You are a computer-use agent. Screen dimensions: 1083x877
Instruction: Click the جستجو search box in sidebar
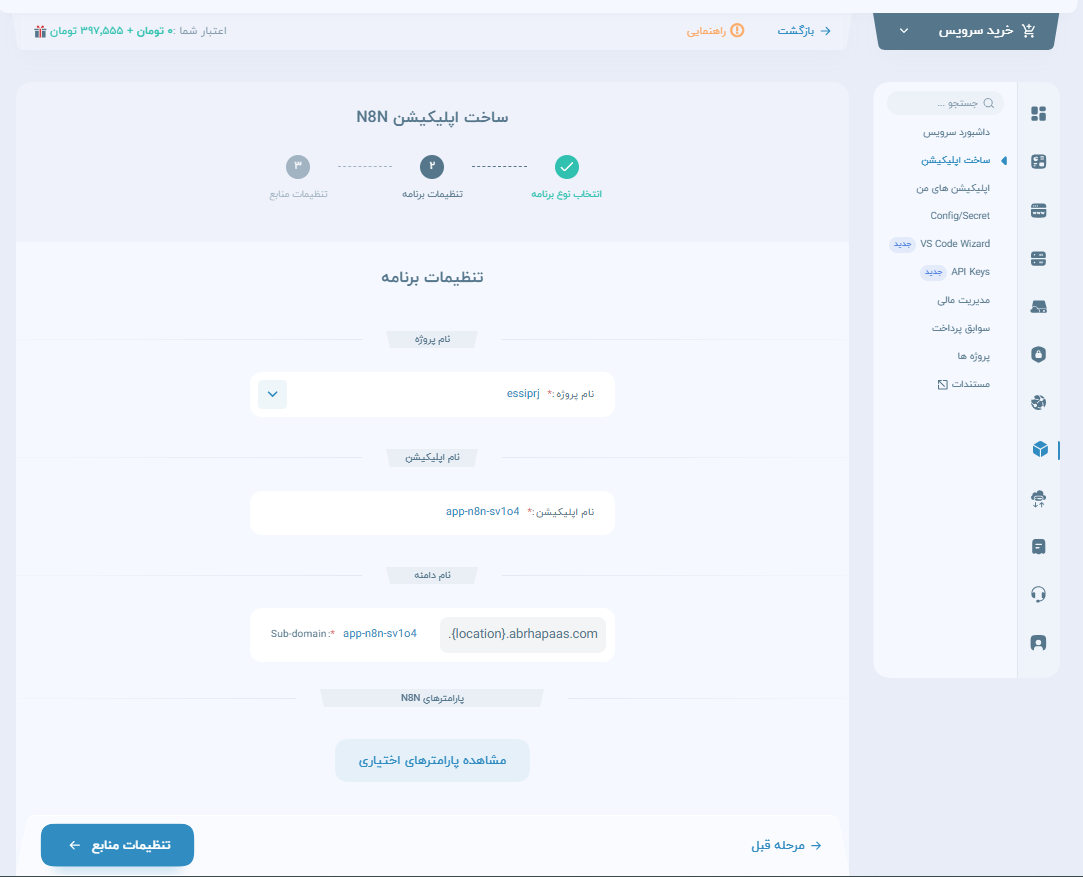(945, 103)
